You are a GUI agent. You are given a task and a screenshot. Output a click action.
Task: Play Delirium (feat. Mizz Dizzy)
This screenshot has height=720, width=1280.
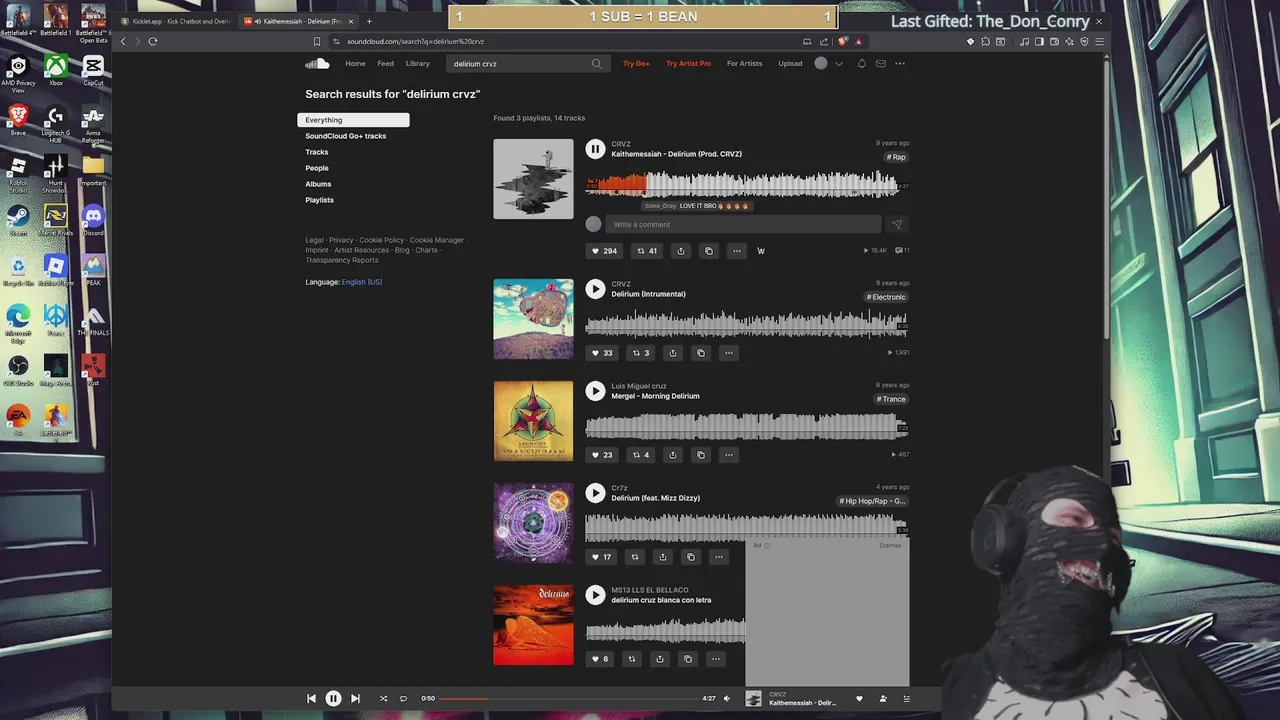[595, 493]
